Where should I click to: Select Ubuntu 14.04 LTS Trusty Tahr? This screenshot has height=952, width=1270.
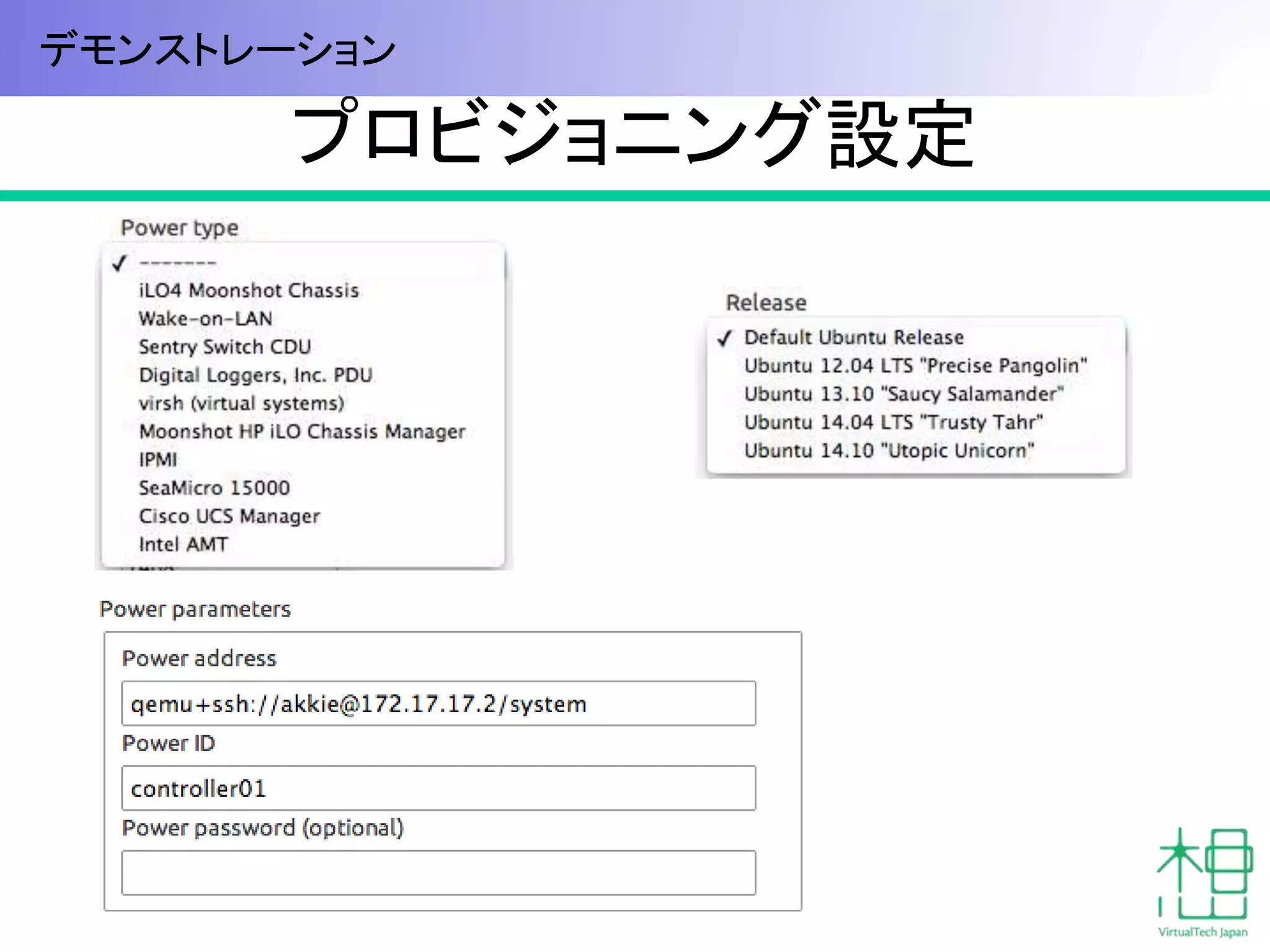tap(916, 422)
